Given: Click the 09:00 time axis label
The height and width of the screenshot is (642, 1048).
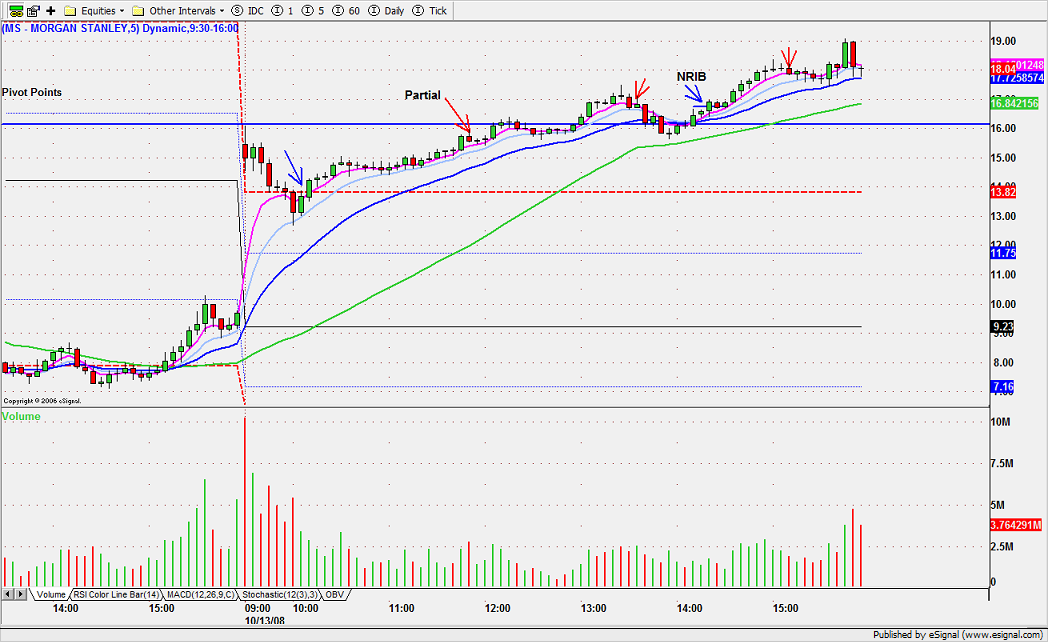Looking at the screenshot, I should (x=257, y=609).
